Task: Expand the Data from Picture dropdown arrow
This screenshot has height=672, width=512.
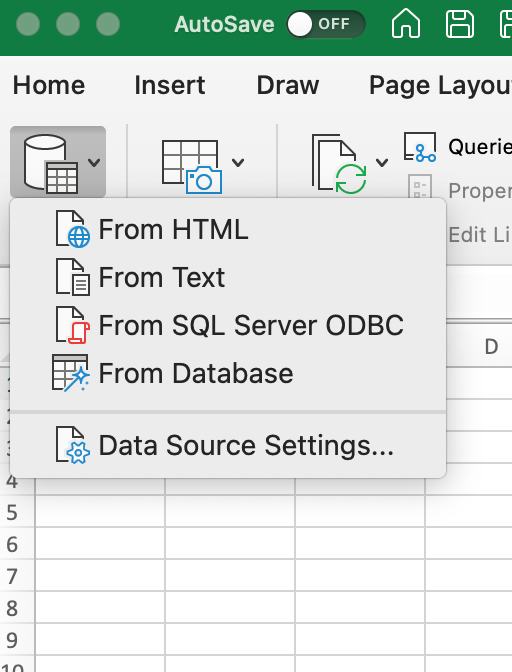Action: tap(238, 162)
